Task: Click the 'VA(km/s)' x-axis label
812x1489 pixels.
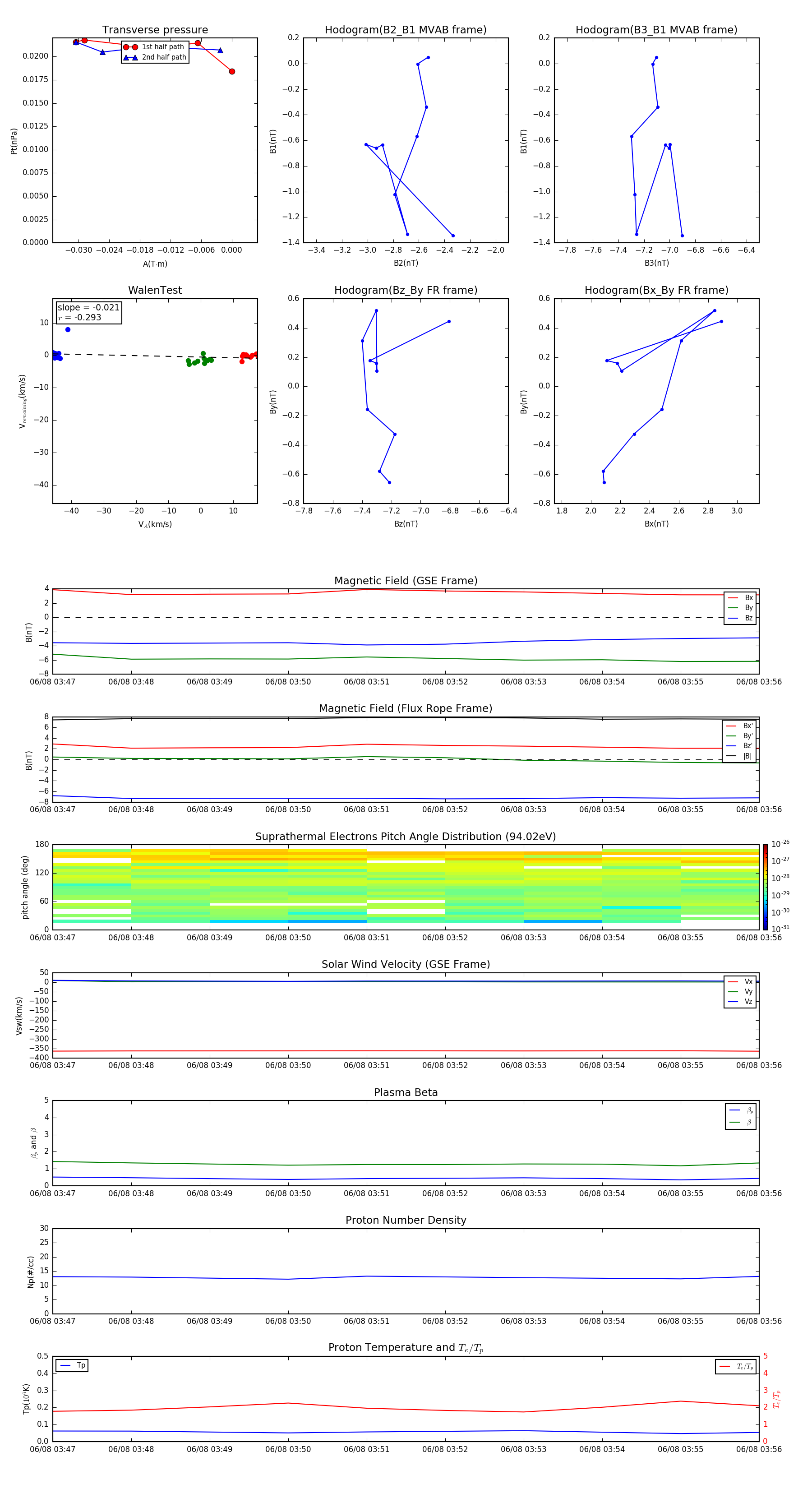Action: pos(155,524)
